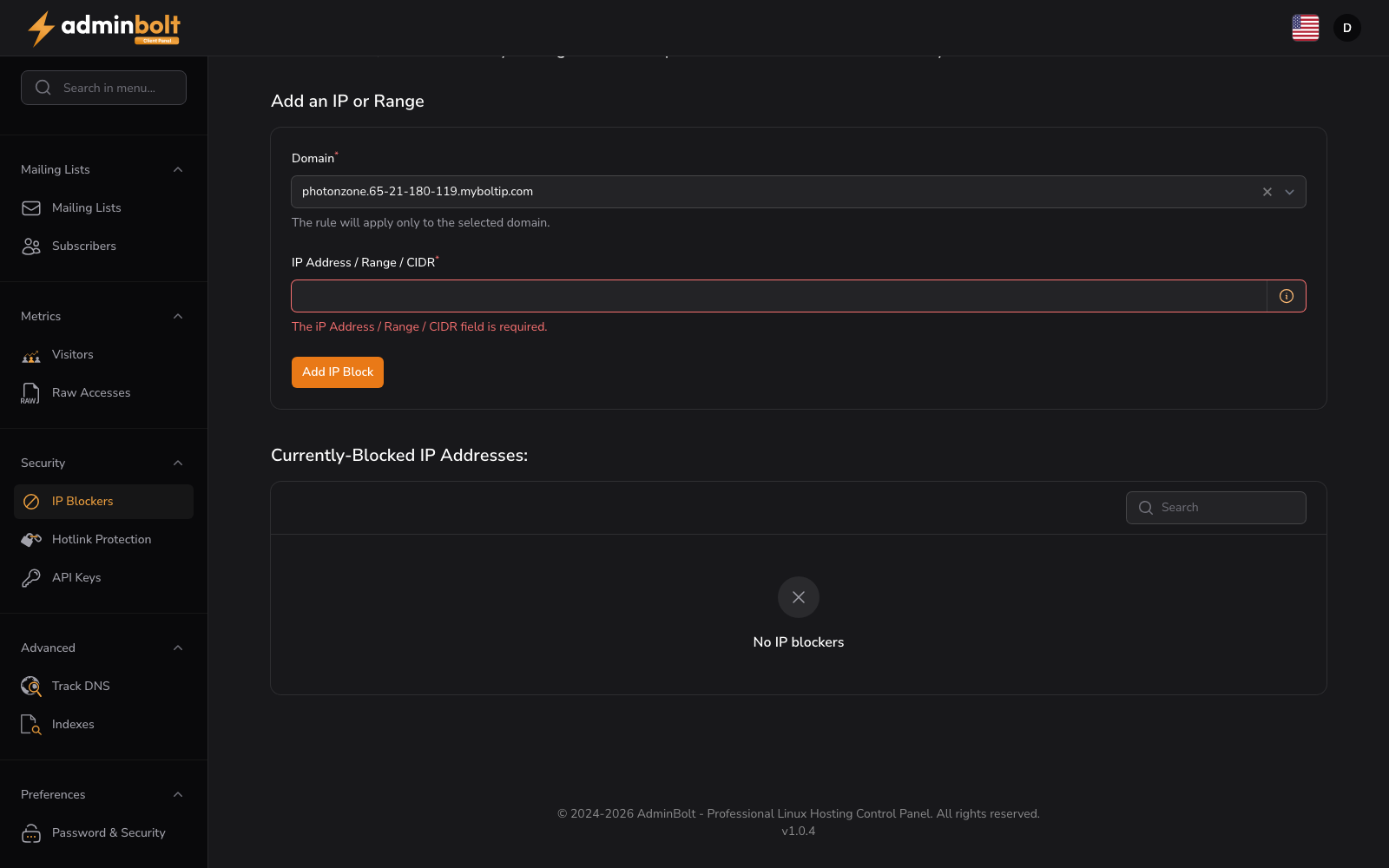Collapse the Mailing Lists section
1389x868 pixels.
pos(178,170)
